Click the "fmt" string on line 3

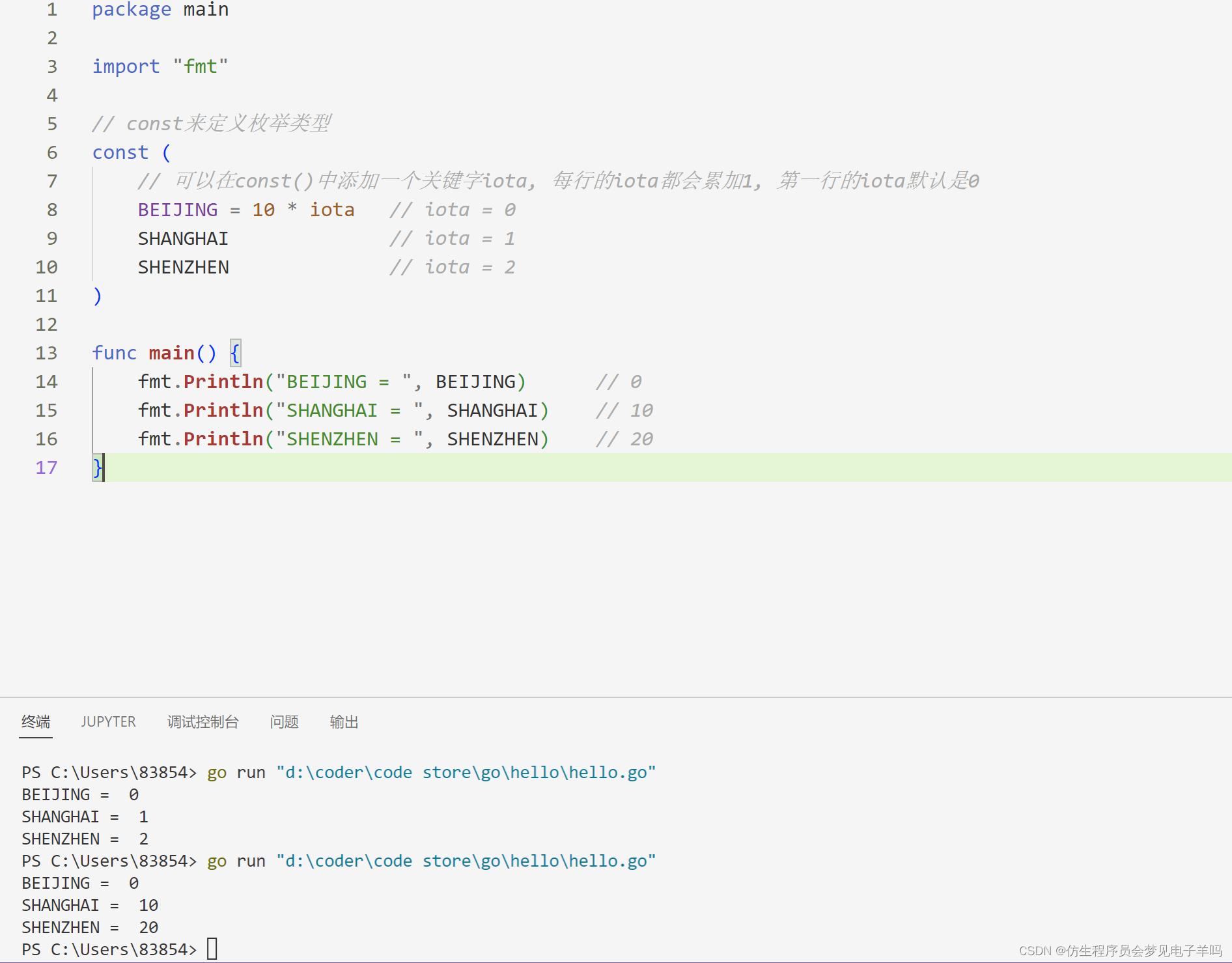coord(201,66)
